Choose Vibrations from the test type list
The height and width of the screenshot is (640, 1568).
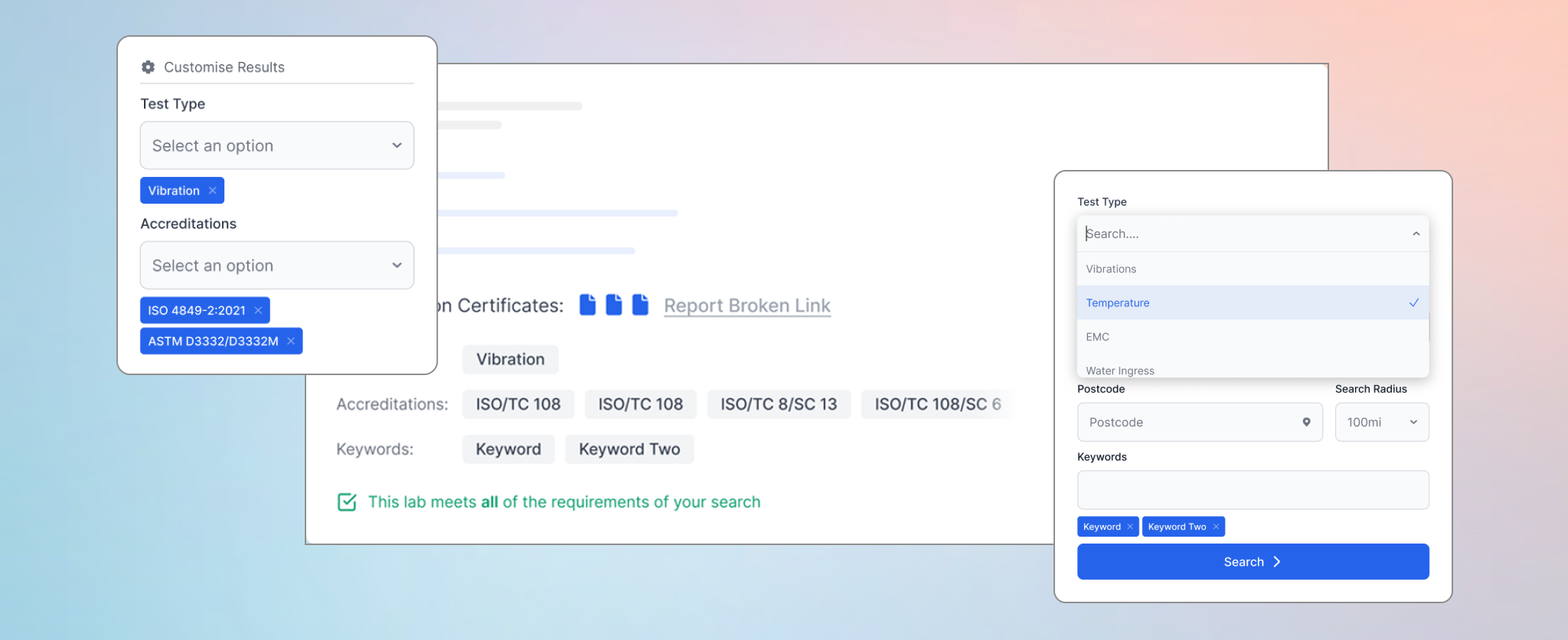click(1111, 269)
